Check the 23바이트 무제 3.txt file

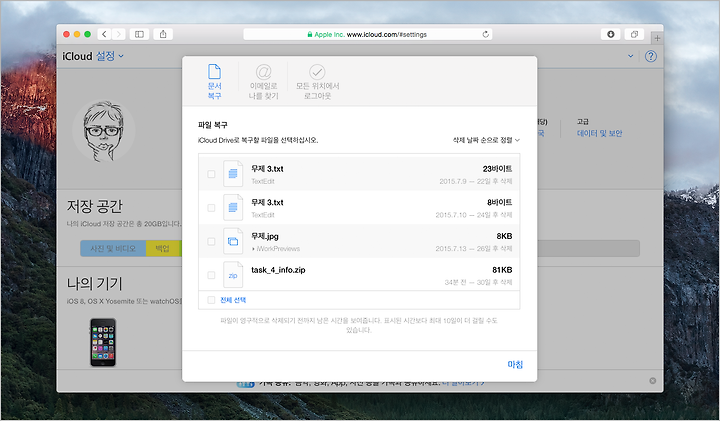[x=211, y=174]
